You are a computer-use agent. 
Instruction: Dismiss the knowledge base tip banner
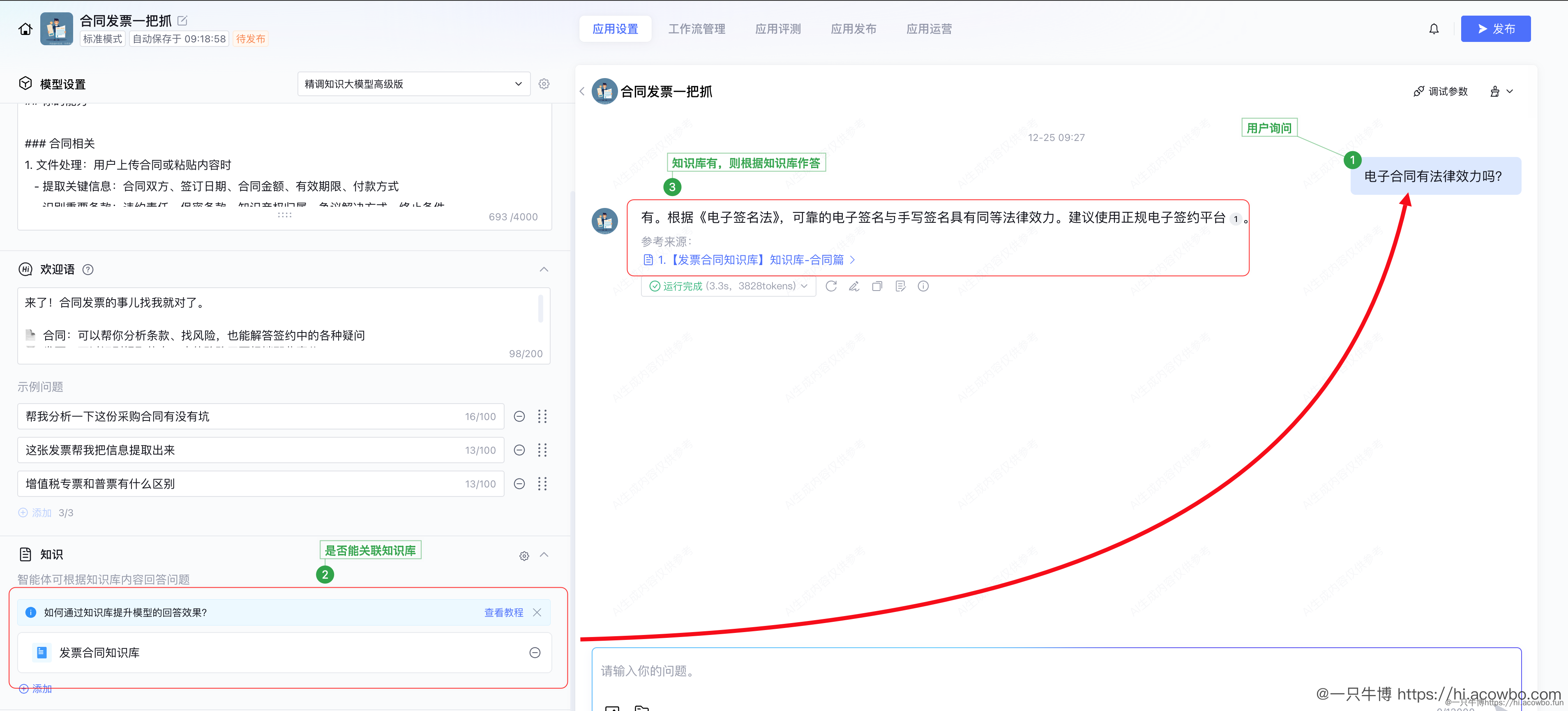click(537, 612)
